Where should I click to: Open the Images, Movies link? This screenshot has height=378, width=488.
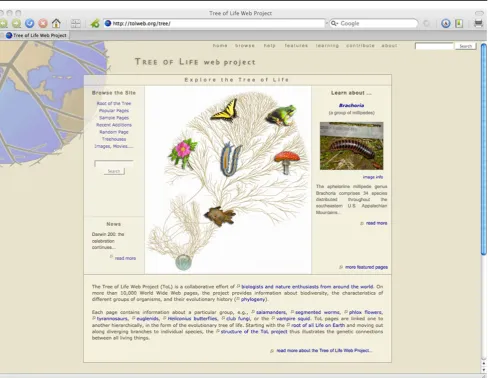tap(114, 146)
